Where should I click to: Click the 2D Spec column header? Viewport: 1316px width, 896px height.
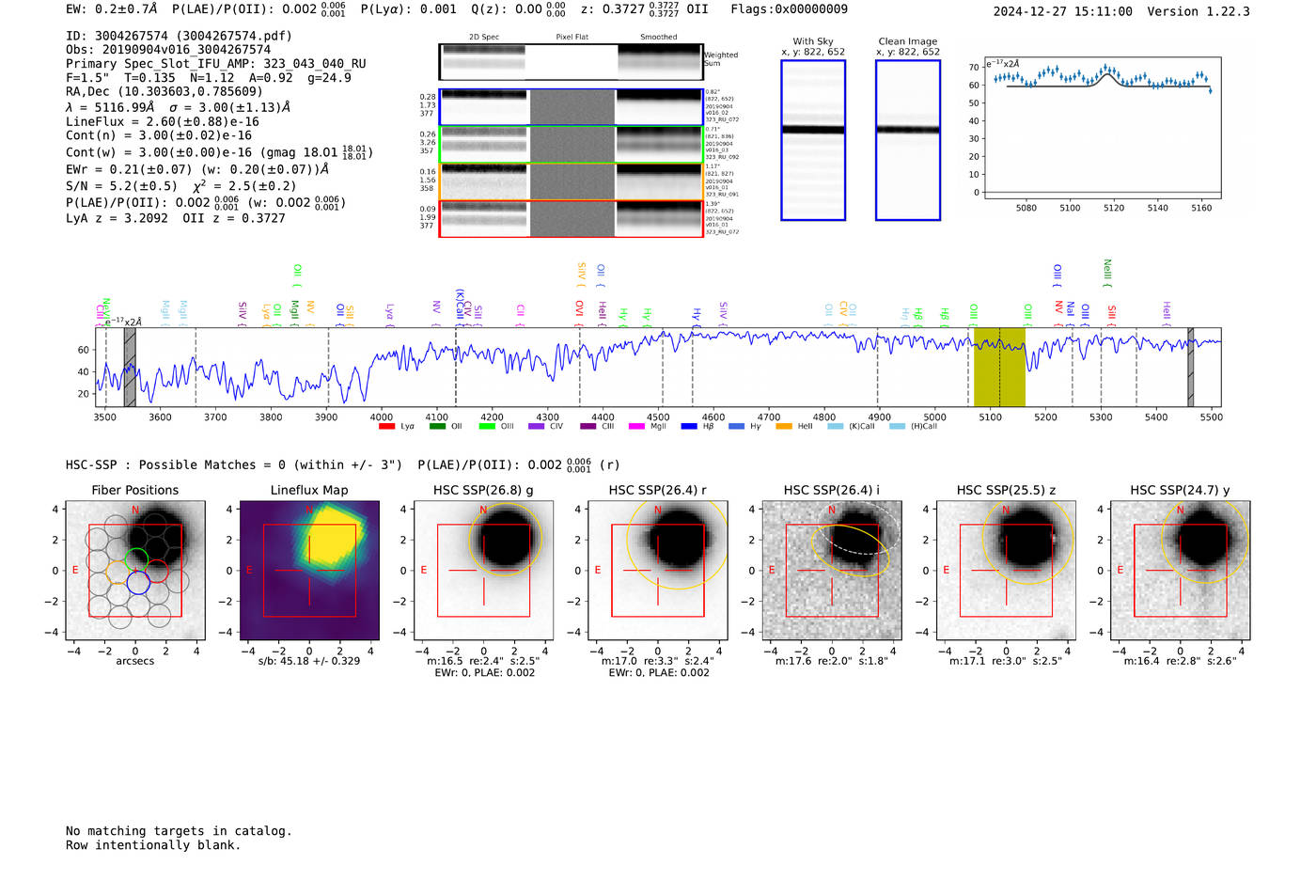pyautogui.click(x=483, y=37)
